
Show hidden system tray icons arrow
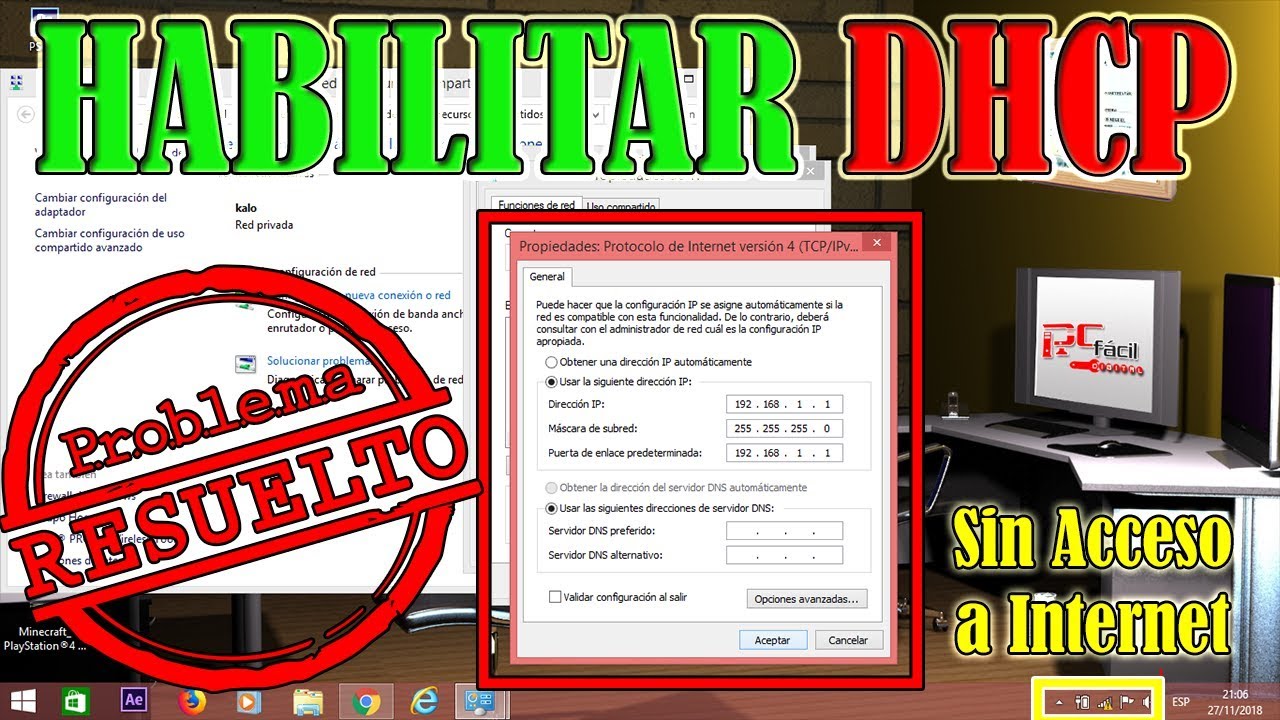pyautogui.click(x=1059, y=702)
